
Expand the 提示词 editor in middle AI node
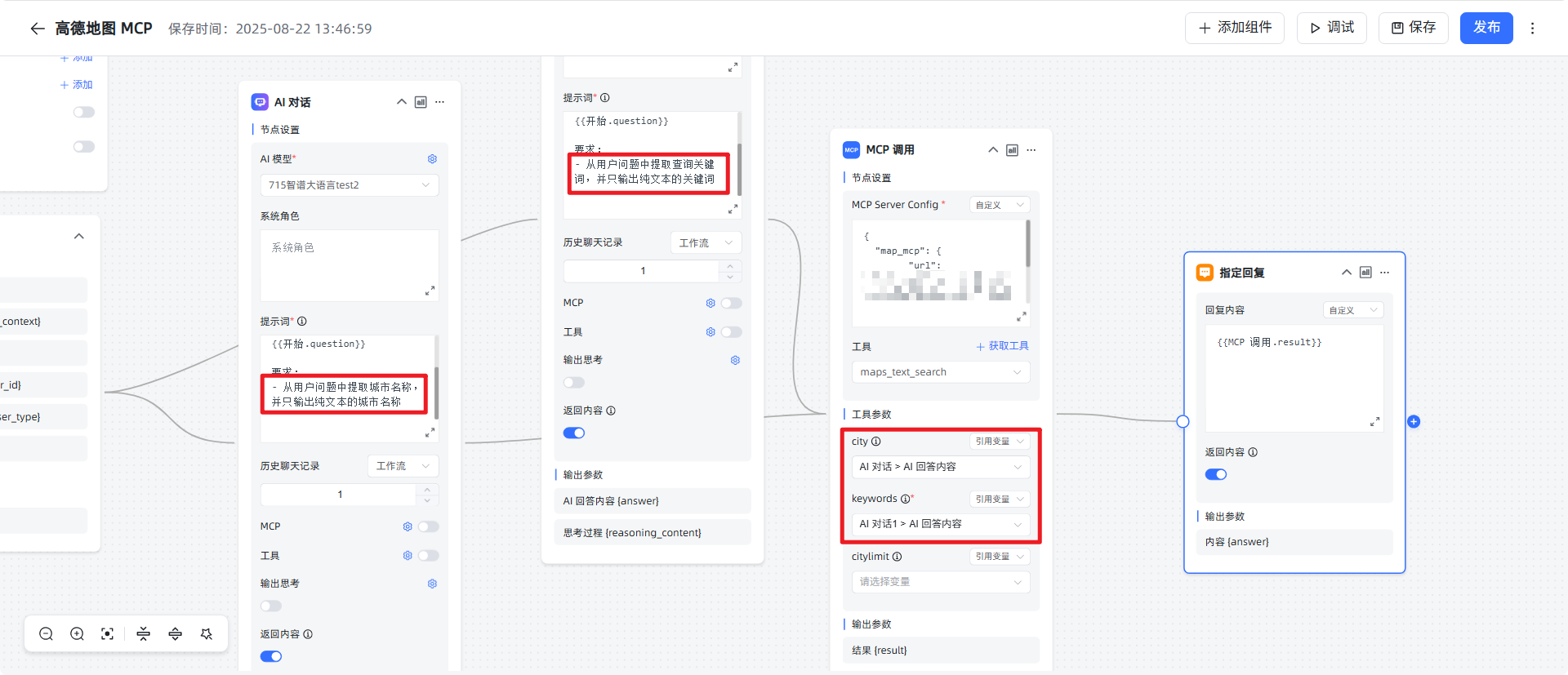tap(733, 209)
